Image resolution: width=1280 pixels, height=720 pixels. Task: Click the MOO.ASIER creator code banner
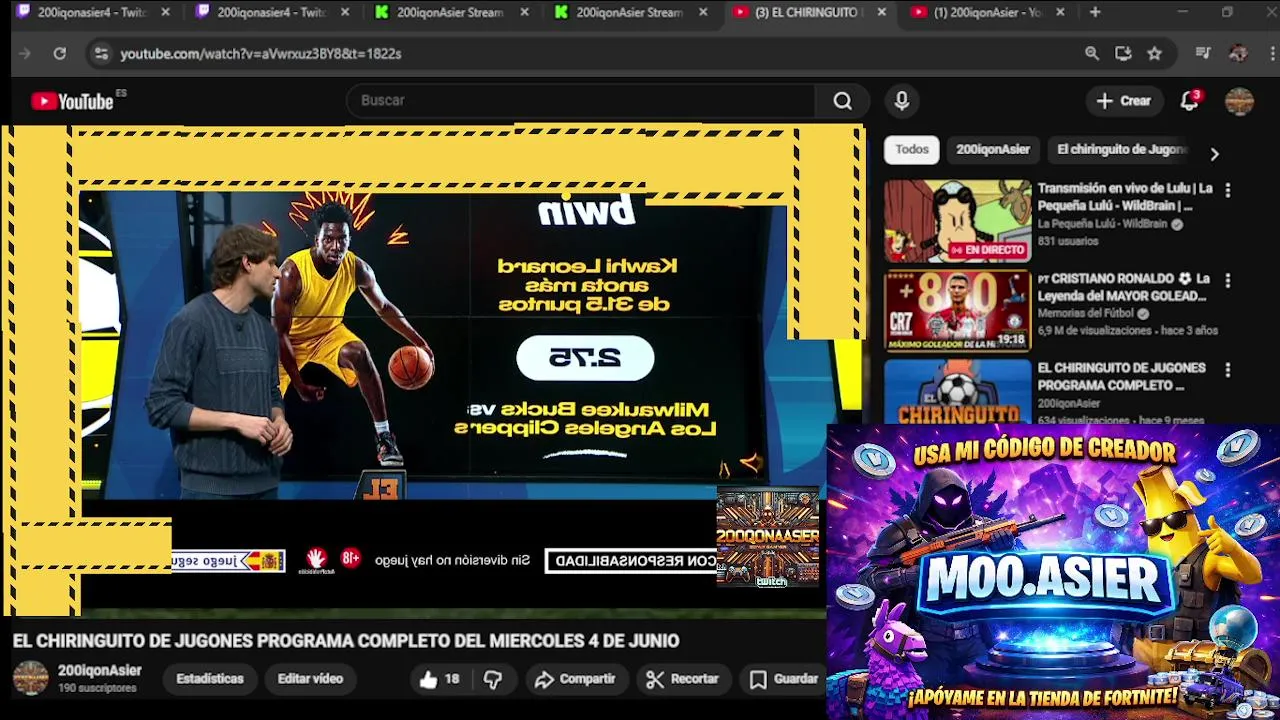tap(1053, 572)
